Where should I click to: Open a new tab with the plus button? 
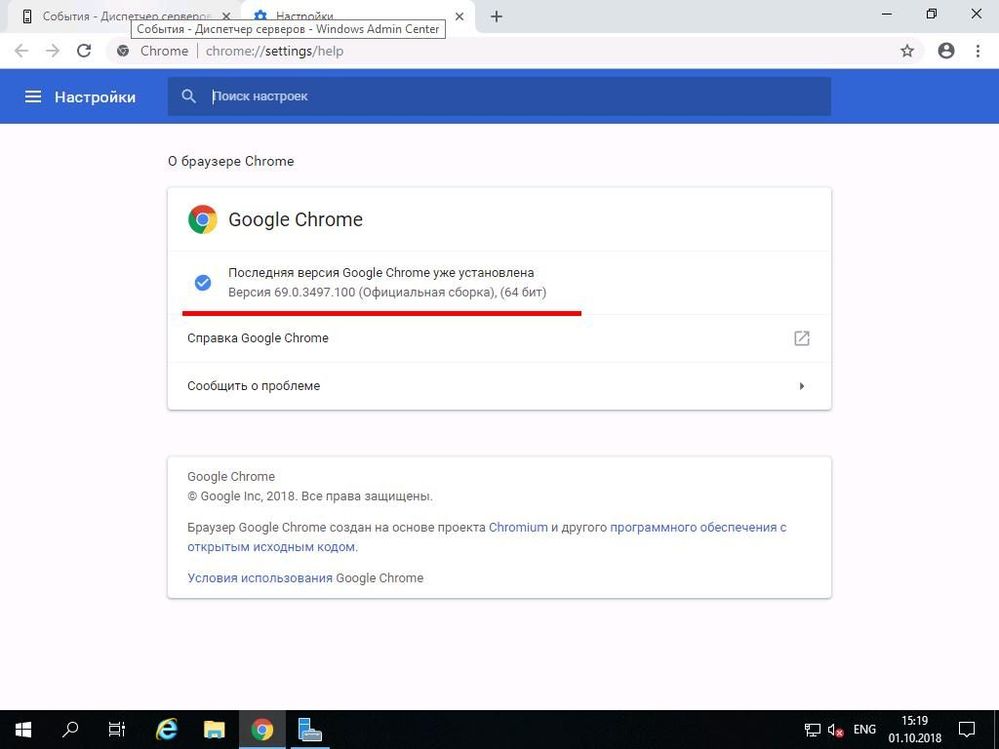tap(496, 17)
